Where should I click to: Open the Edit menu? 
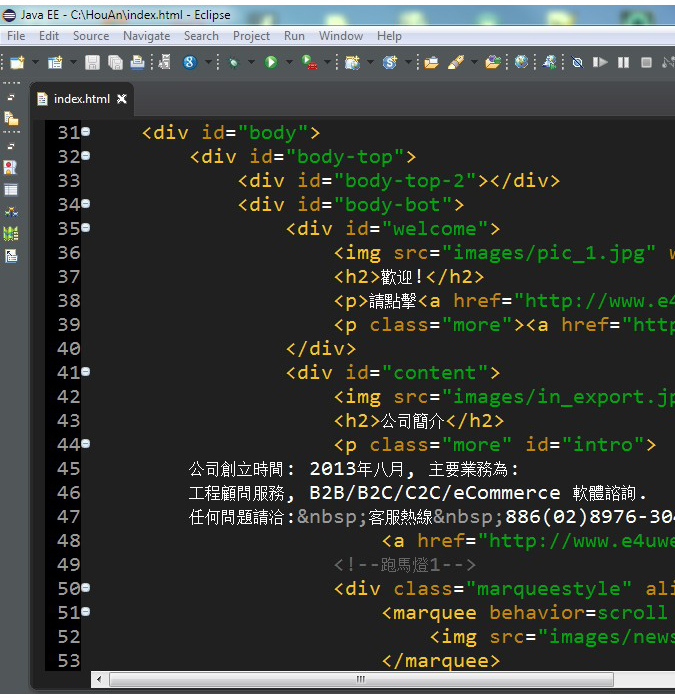(x=49, y=36)
